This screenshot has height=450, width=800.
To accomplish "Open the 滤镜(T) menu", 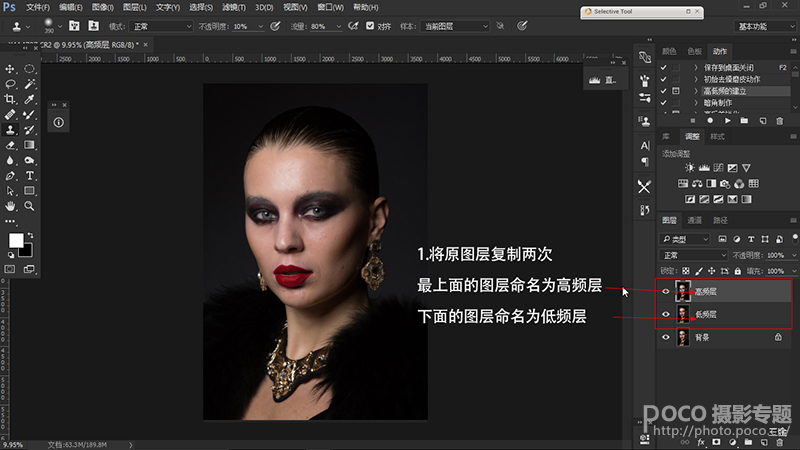I will coord(235,7).
